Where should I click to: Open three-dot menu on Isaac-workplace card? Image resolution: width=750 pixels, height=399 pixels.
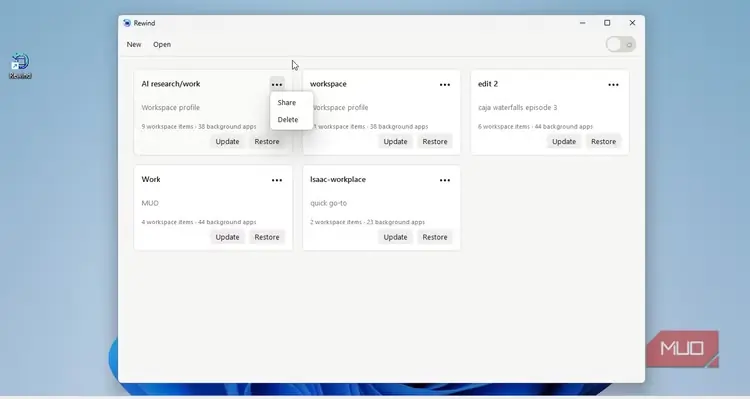point(445,180)
